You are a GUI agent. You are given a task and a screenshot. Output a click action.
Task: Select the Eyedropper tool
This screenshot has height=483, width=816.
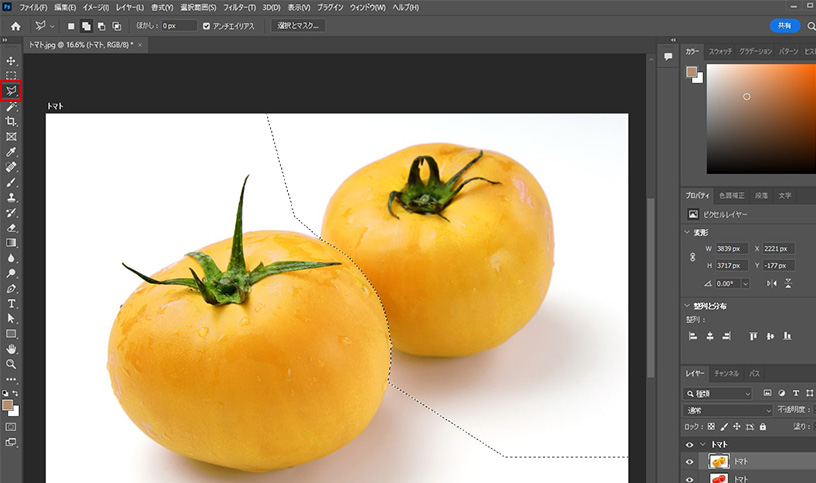(11, 152)
